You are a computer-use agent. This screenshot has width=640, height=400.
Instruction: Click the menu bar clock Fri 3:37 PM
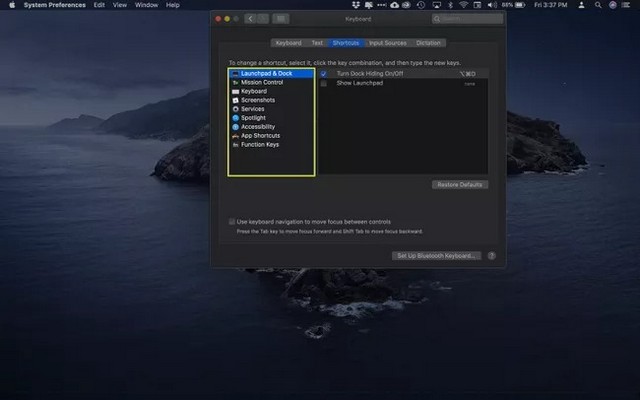(551, 5)
